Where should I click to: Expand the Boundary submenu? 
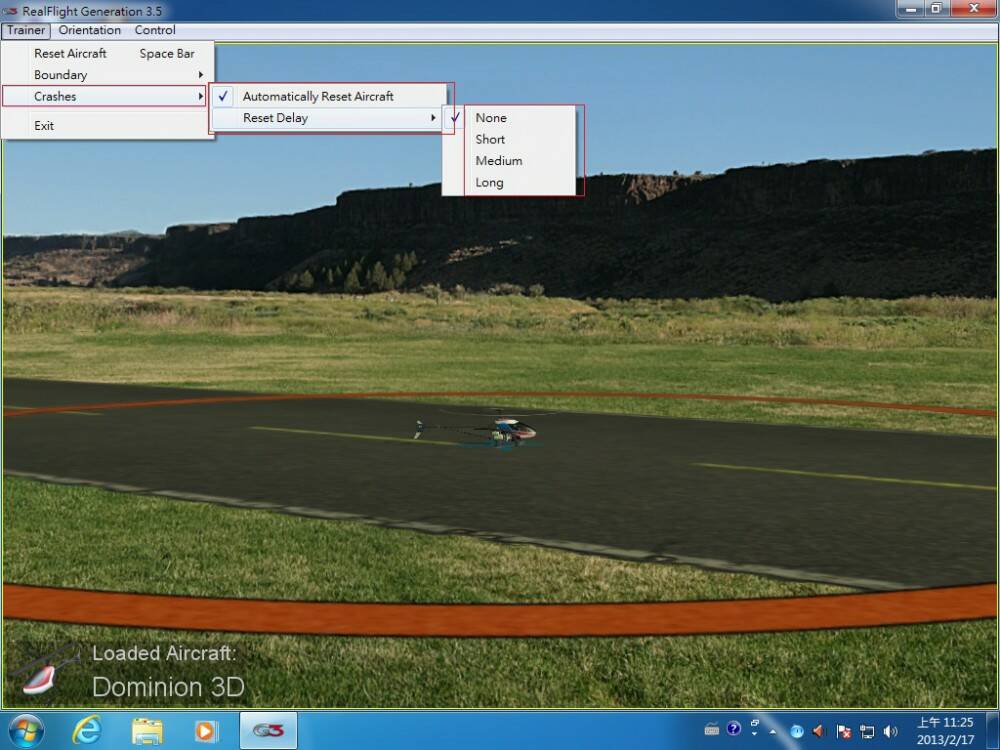pos(107,75)
